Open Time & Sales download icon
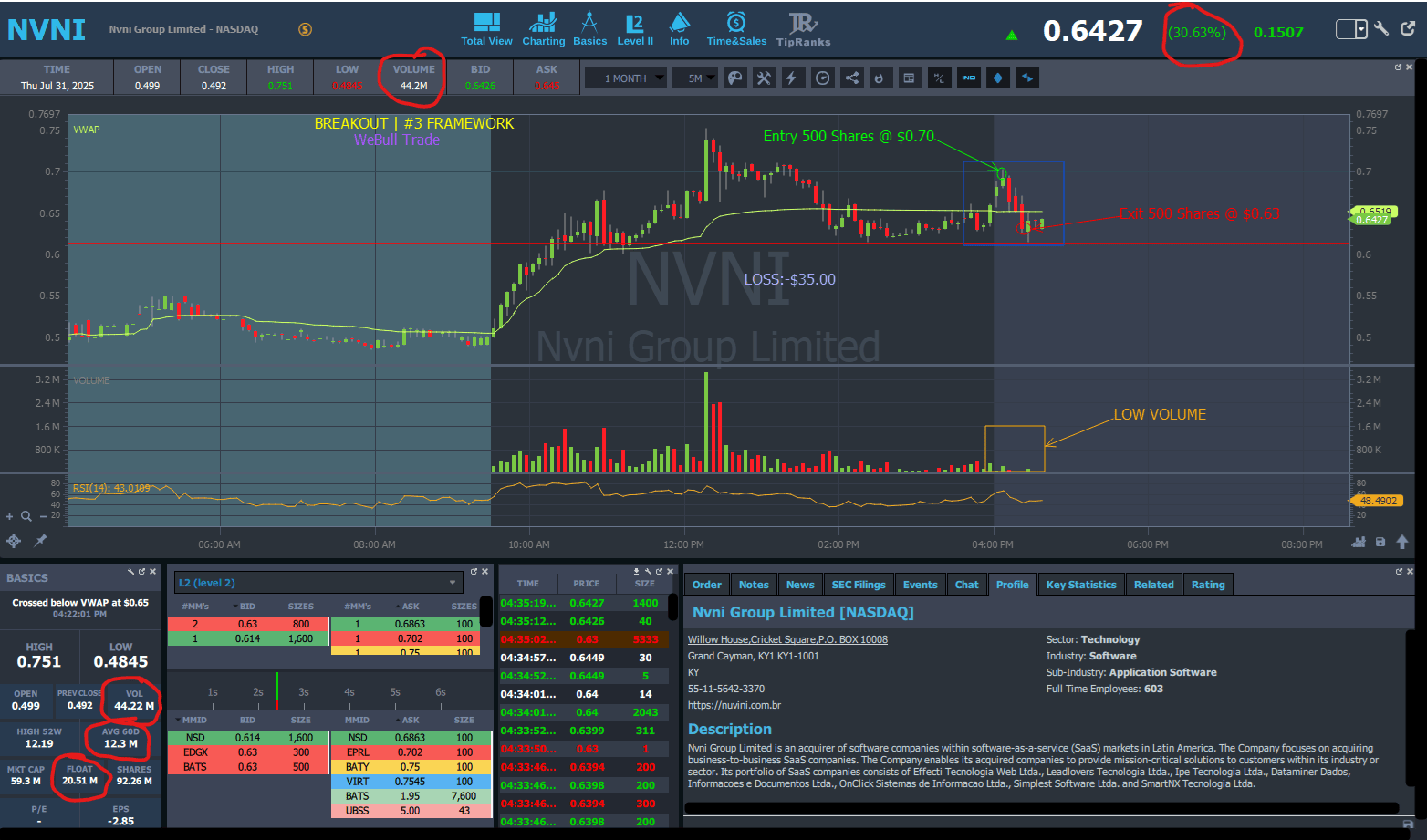Image resolution: width=1427 pixels, height=840 pixels. pos(637,571)
